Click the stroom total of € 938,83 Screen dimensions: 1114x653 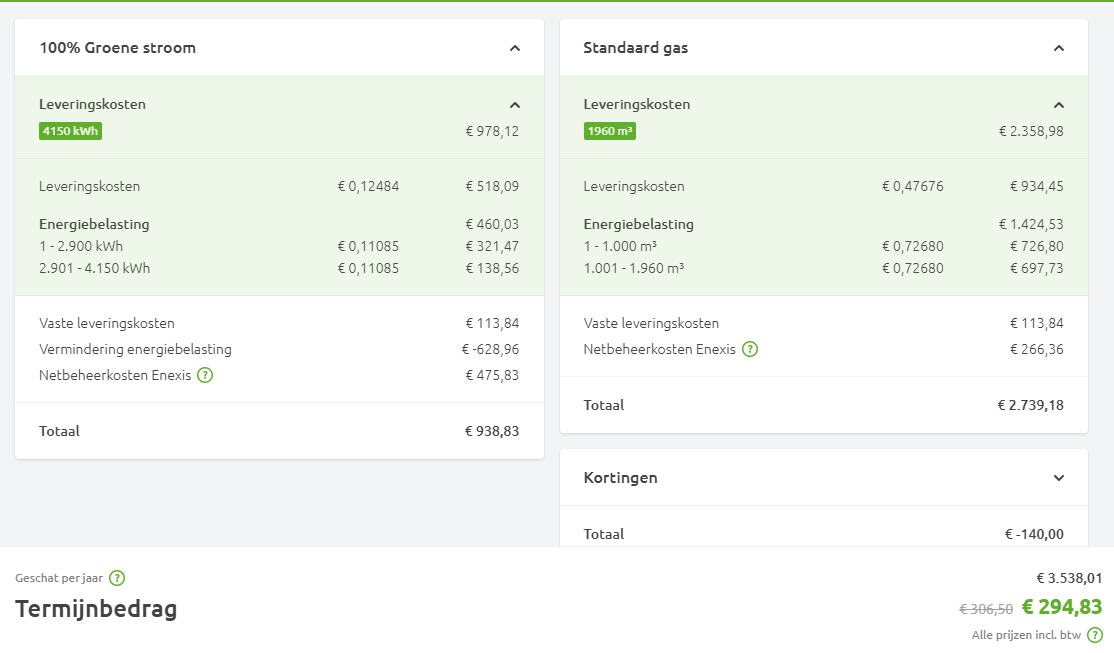click(x=492, y=432)
